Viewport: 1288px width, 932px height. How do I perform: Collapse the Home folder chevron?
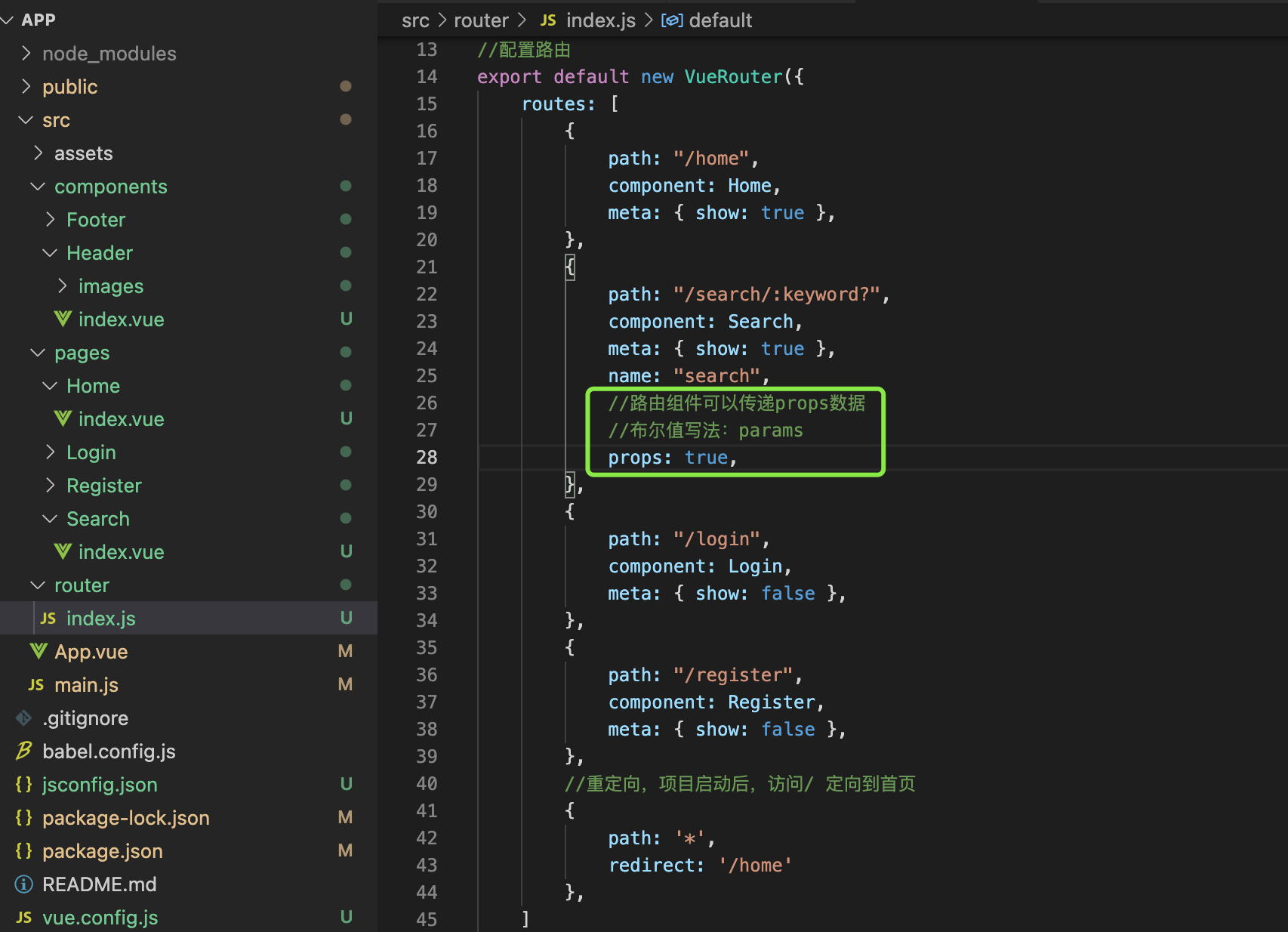pyautogui.click(x=50, y=385)
